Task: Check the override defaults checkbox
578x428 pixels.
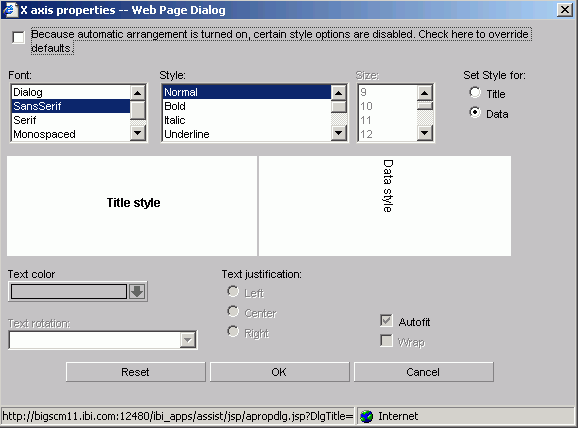Action: 18,38
